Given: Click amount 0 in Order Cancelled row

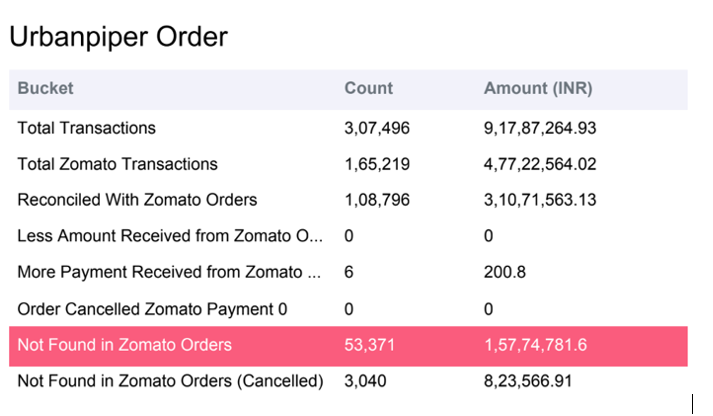Looking at the screenshot, I should (488, 309).
